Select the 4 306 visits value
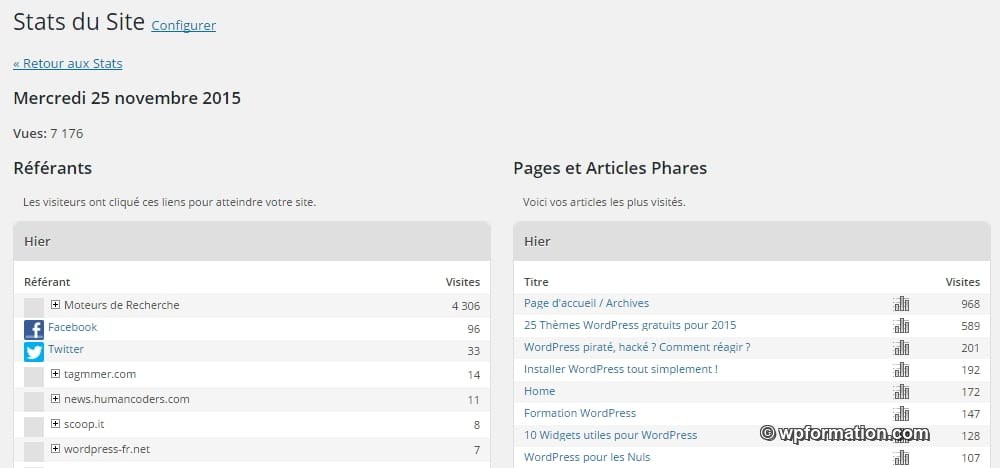The height and width of the screenshot is (468, 1000). pyautogui.click(x=466, y=305)
